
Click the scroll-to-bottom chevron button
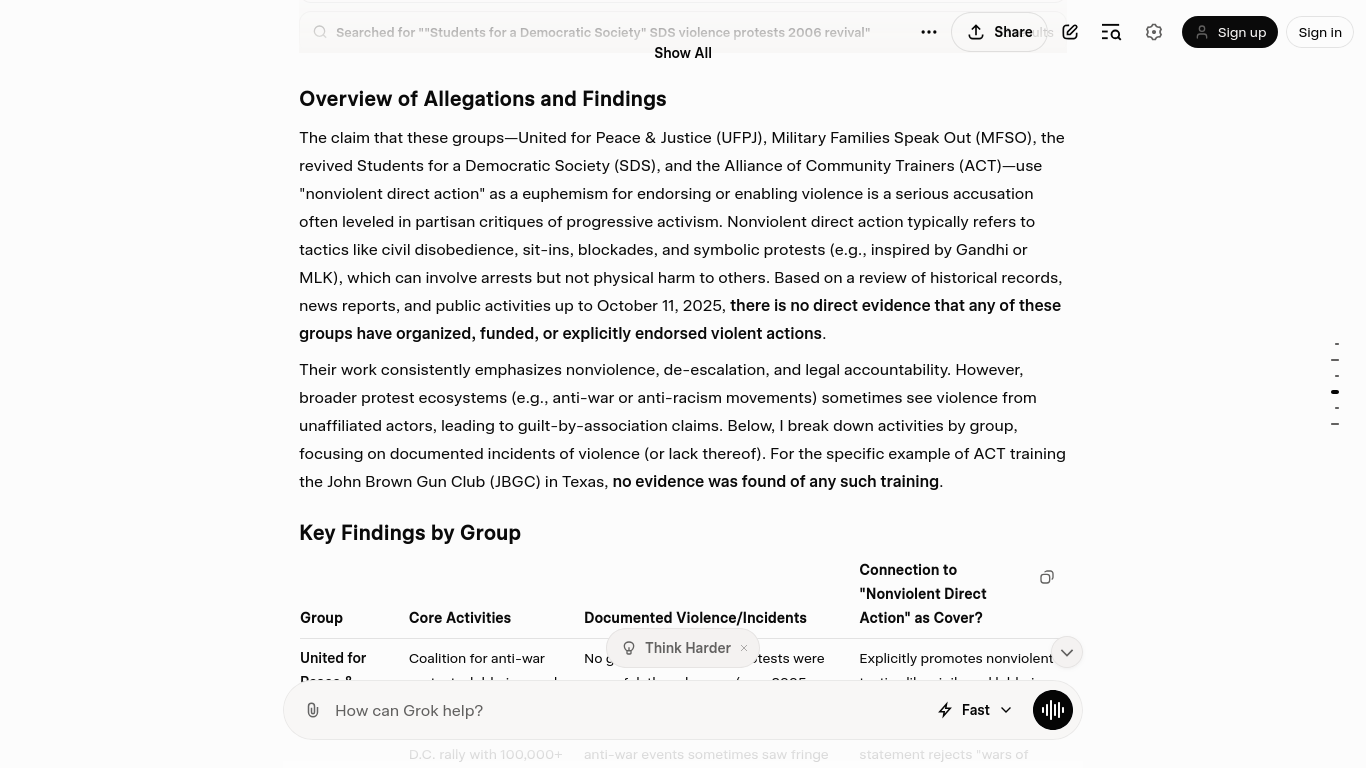click(x=1067, y=652)
